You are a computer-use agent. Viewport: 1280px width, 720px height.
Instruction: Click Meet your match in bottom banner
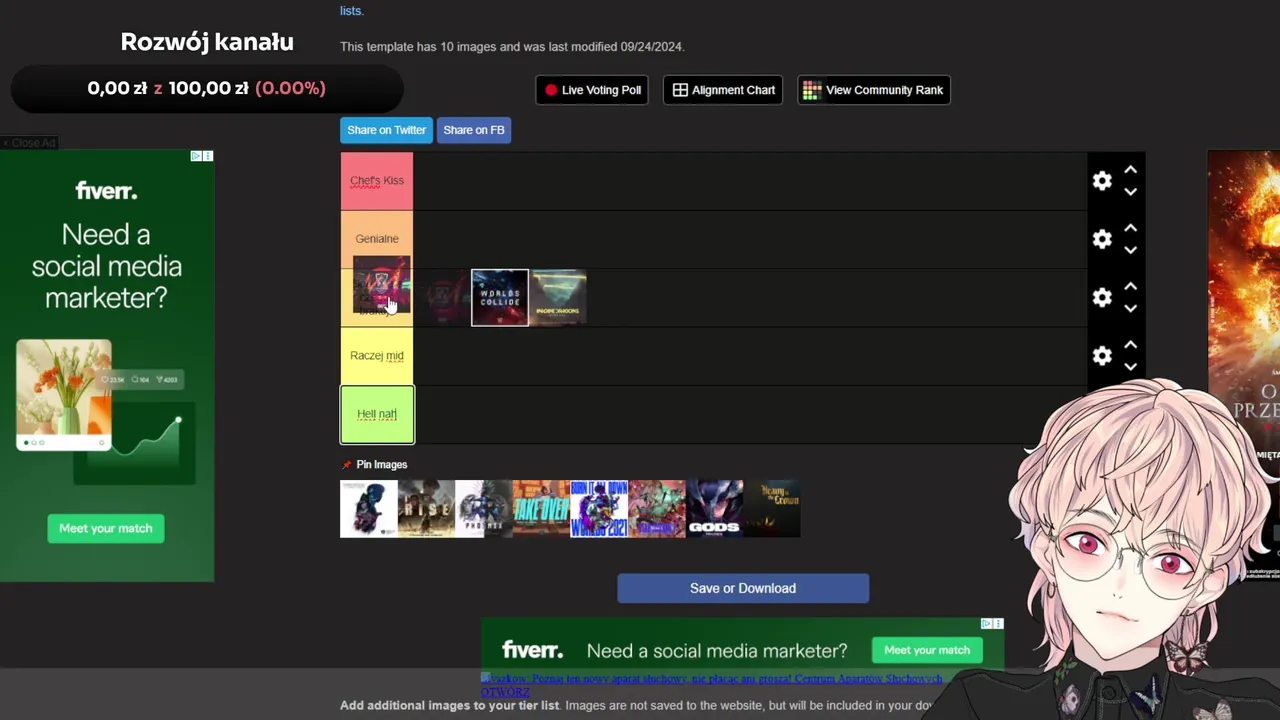point(927,650)
